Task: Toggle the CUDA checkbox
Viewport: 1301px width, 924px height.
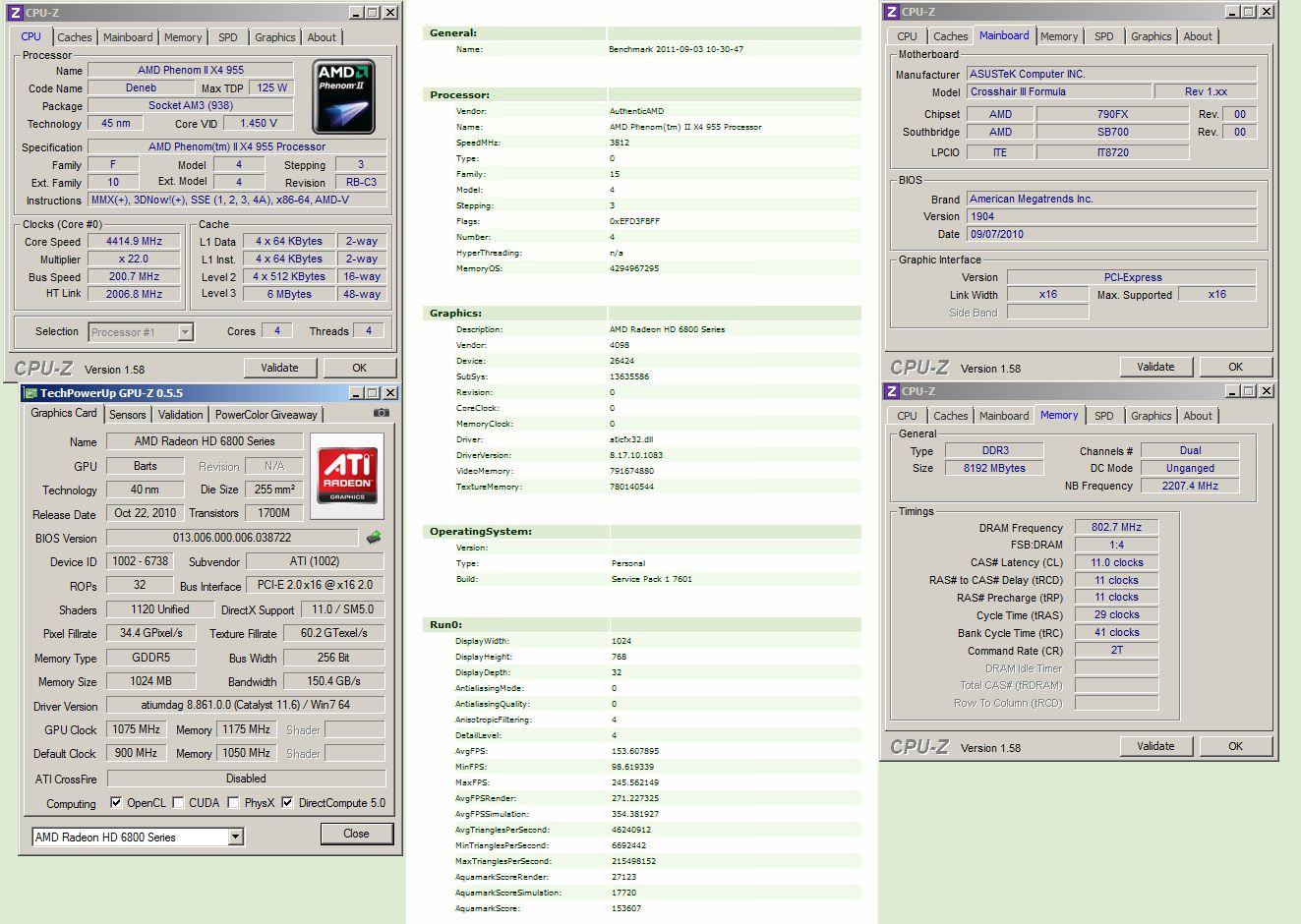Action: pos(178,803)
